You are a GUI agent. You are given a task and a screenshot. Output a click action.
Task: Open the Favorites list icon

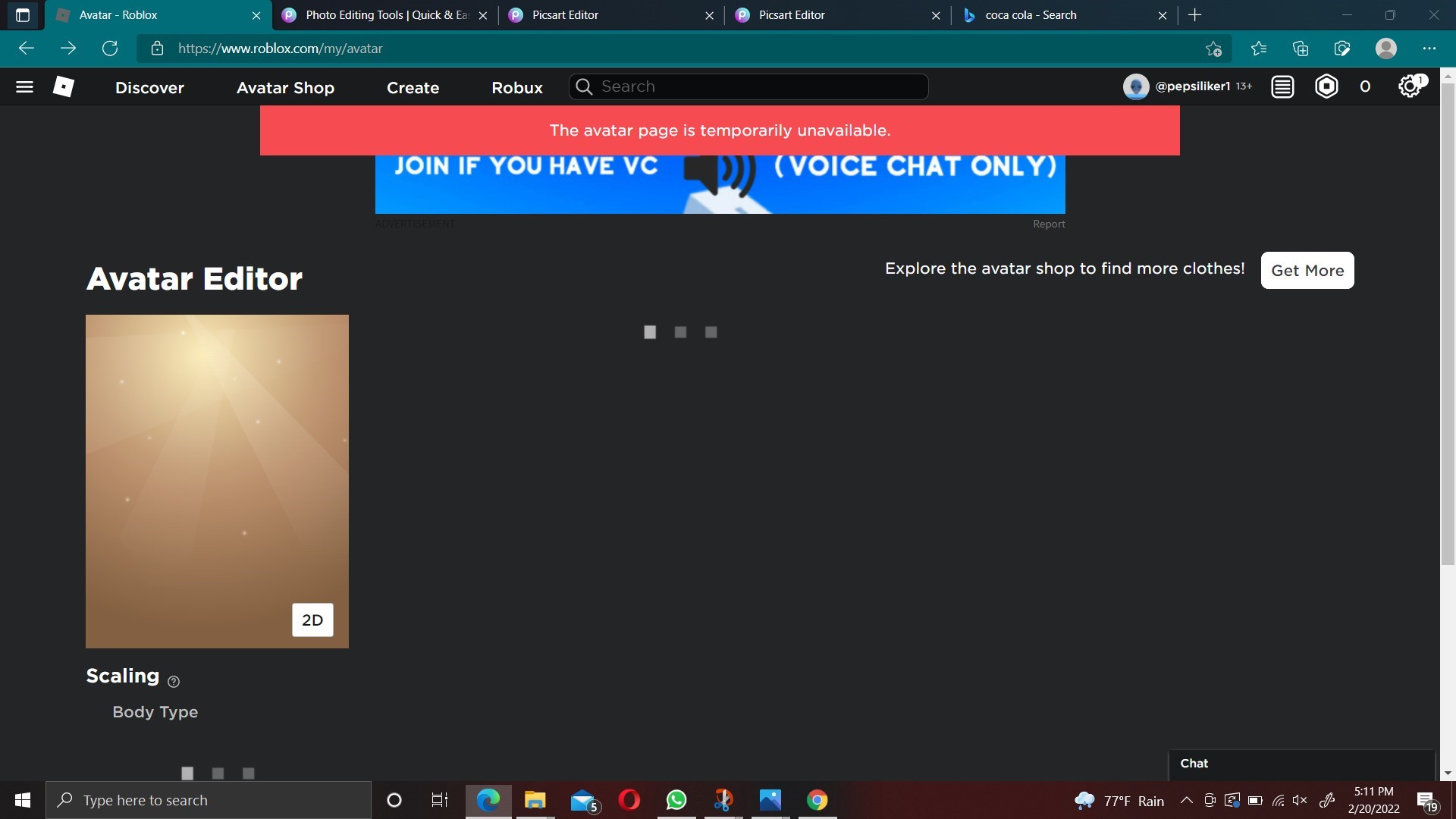(x=1259, y=49)
